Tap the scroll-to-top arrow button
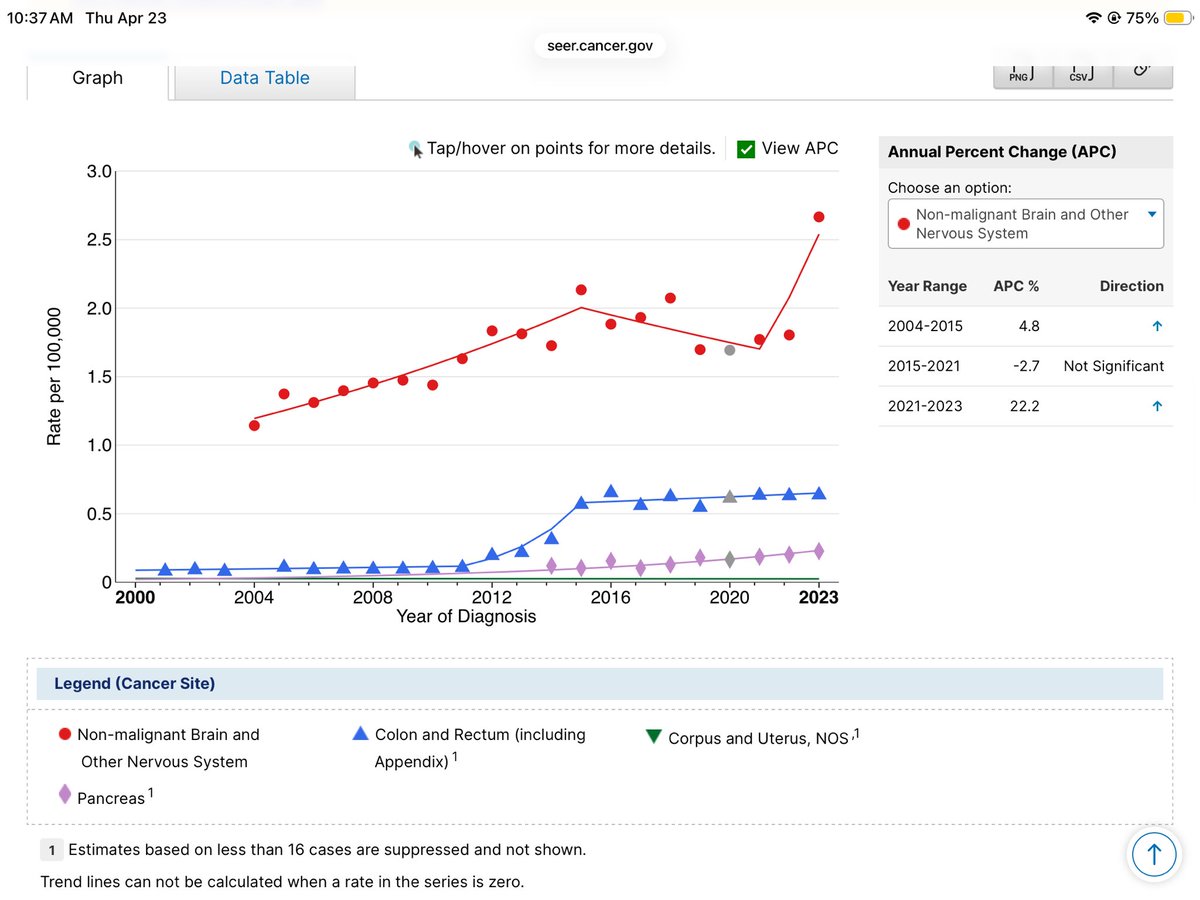Viewport: 1200px width, 900px height. [1154, 854]
